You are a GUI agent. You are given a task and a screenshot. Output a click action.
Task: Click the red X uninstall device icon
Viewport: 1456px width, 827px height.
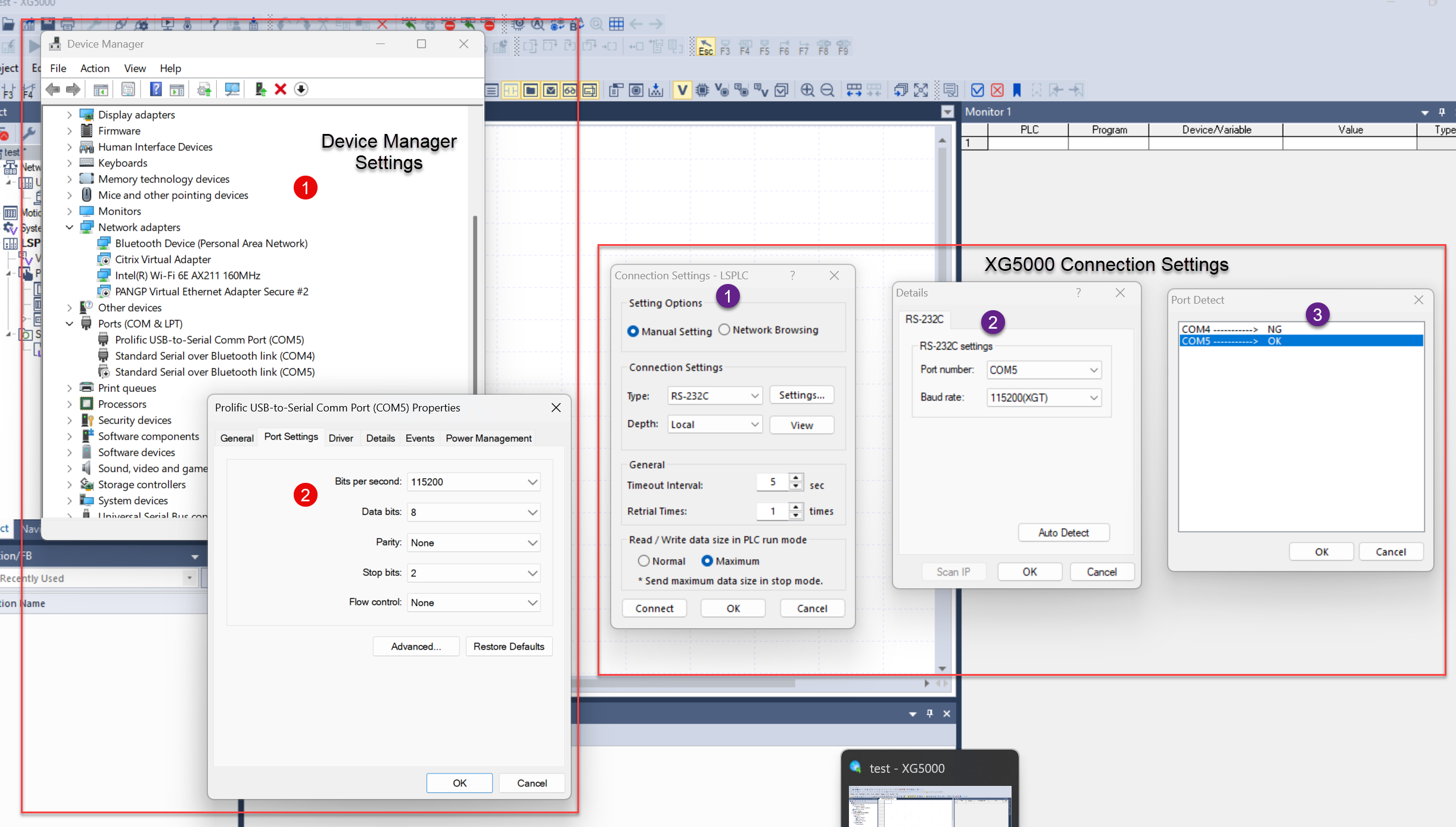pyautogui.click(x=281, y=89)
